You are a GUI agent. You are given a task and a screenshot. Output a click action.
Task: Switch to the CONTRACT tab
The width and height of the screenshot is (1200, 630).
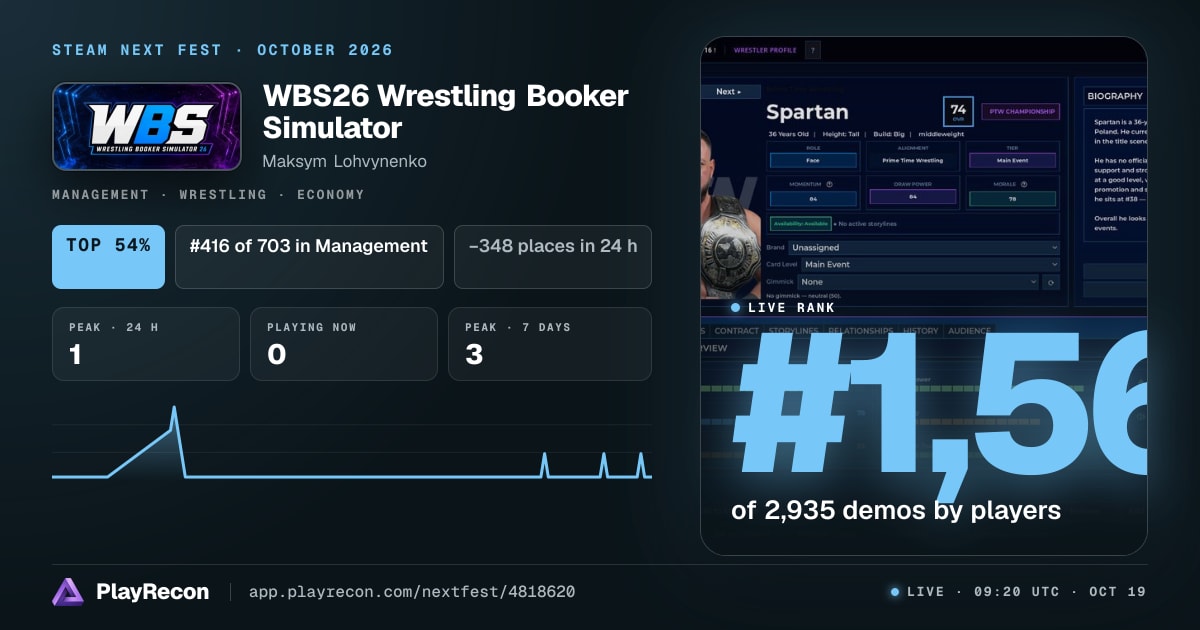[736, 331]
